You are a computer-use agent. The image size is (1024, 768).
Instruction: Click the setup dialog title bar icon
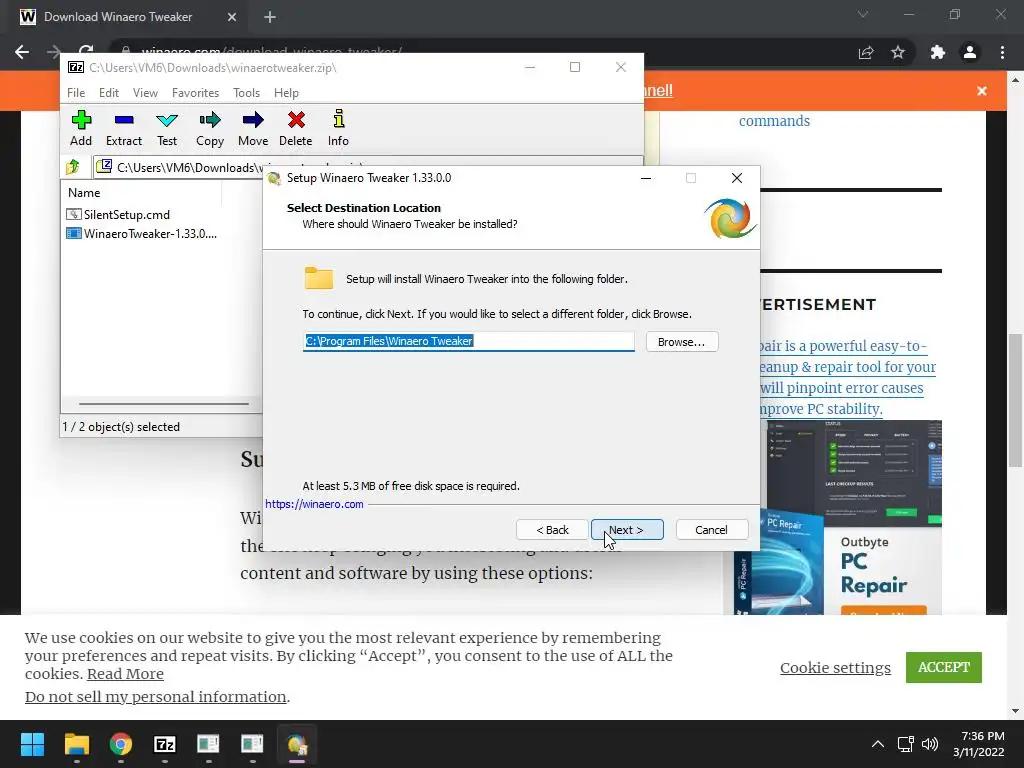(275, 178)
